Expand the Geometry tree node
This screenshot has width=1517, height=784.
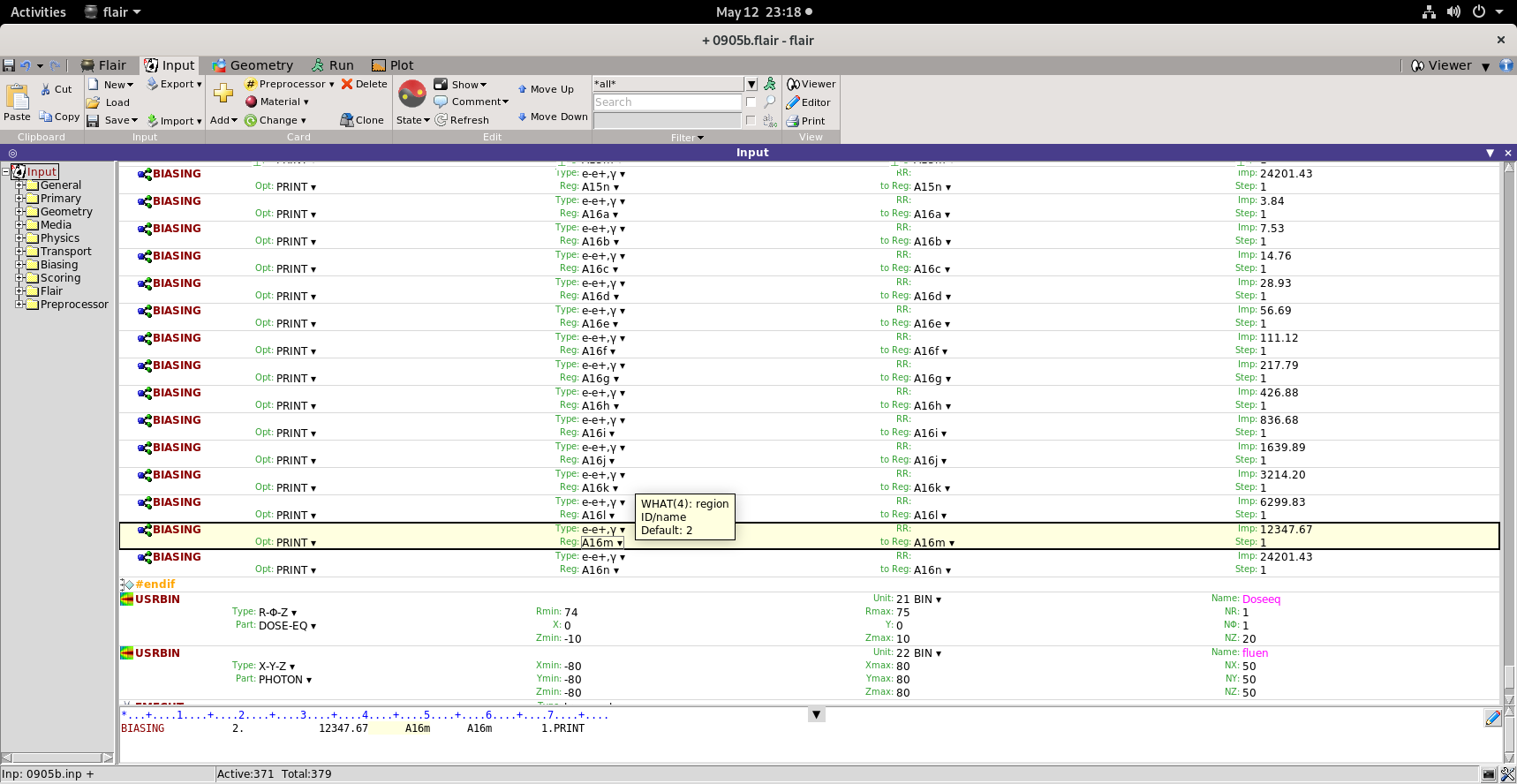click(19, 212)
